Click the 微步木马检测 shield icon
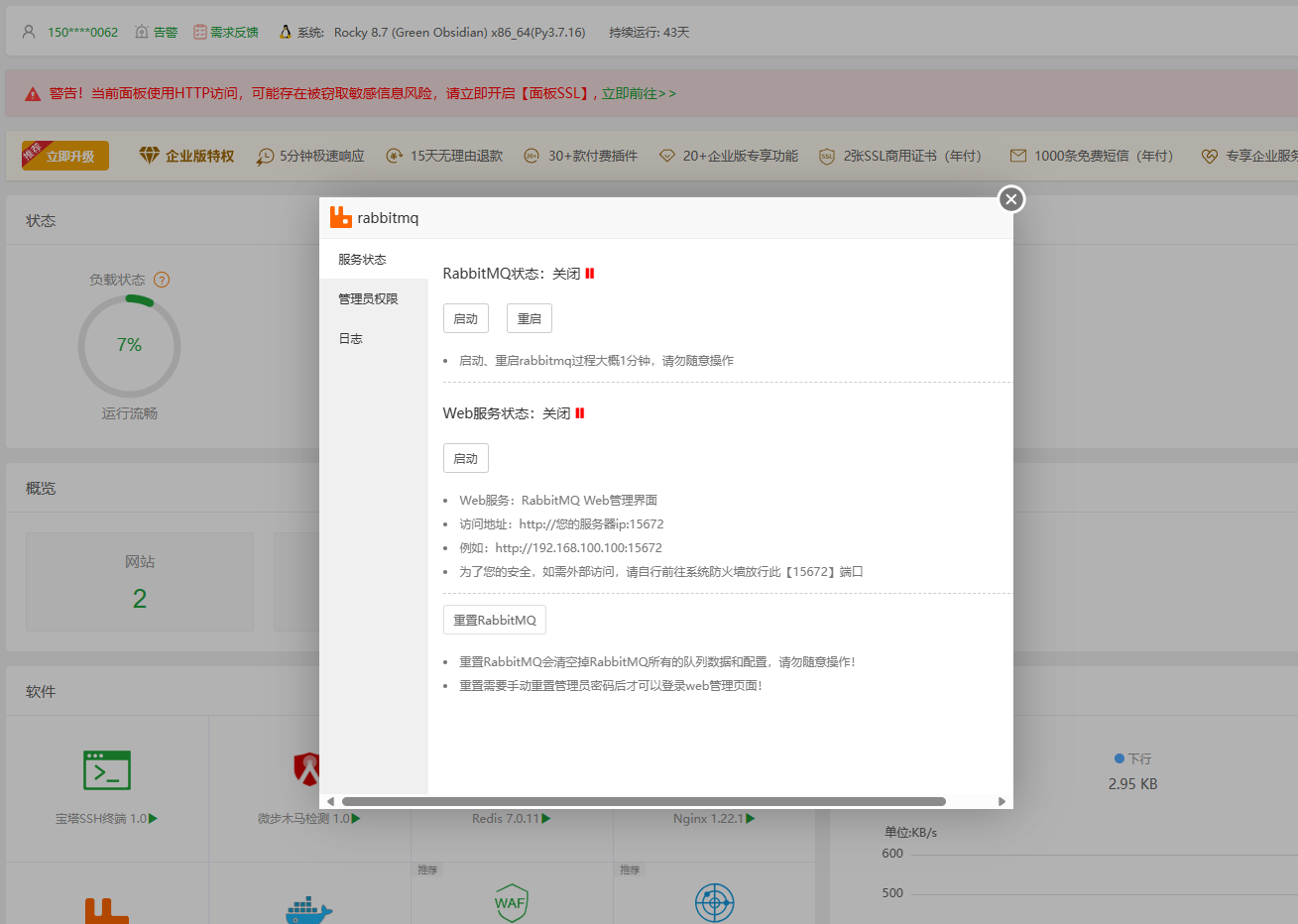 (x=308, y=769)
